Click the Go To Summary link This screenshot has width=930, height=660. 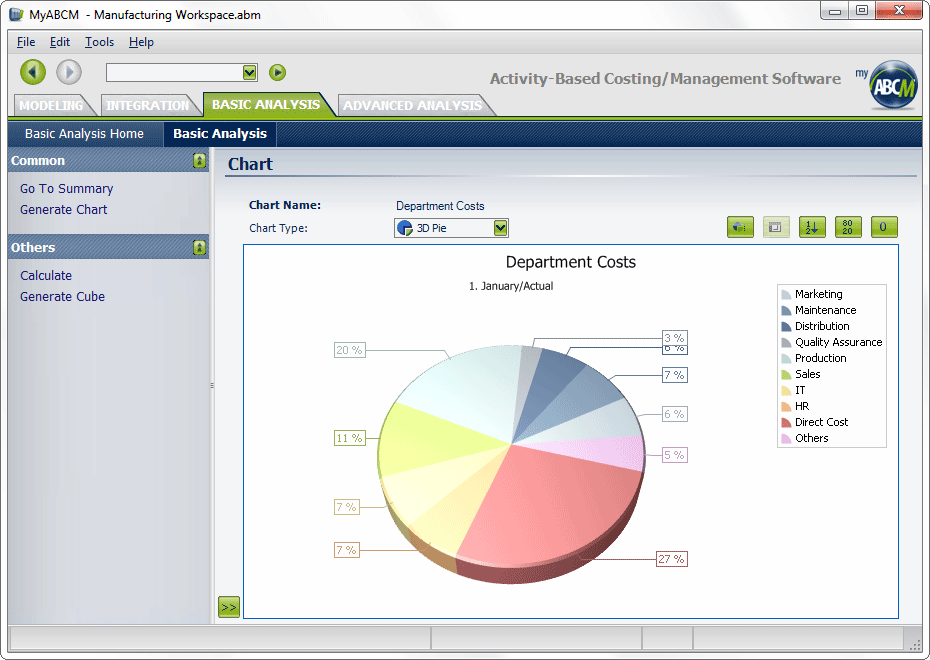click(66, 189)
